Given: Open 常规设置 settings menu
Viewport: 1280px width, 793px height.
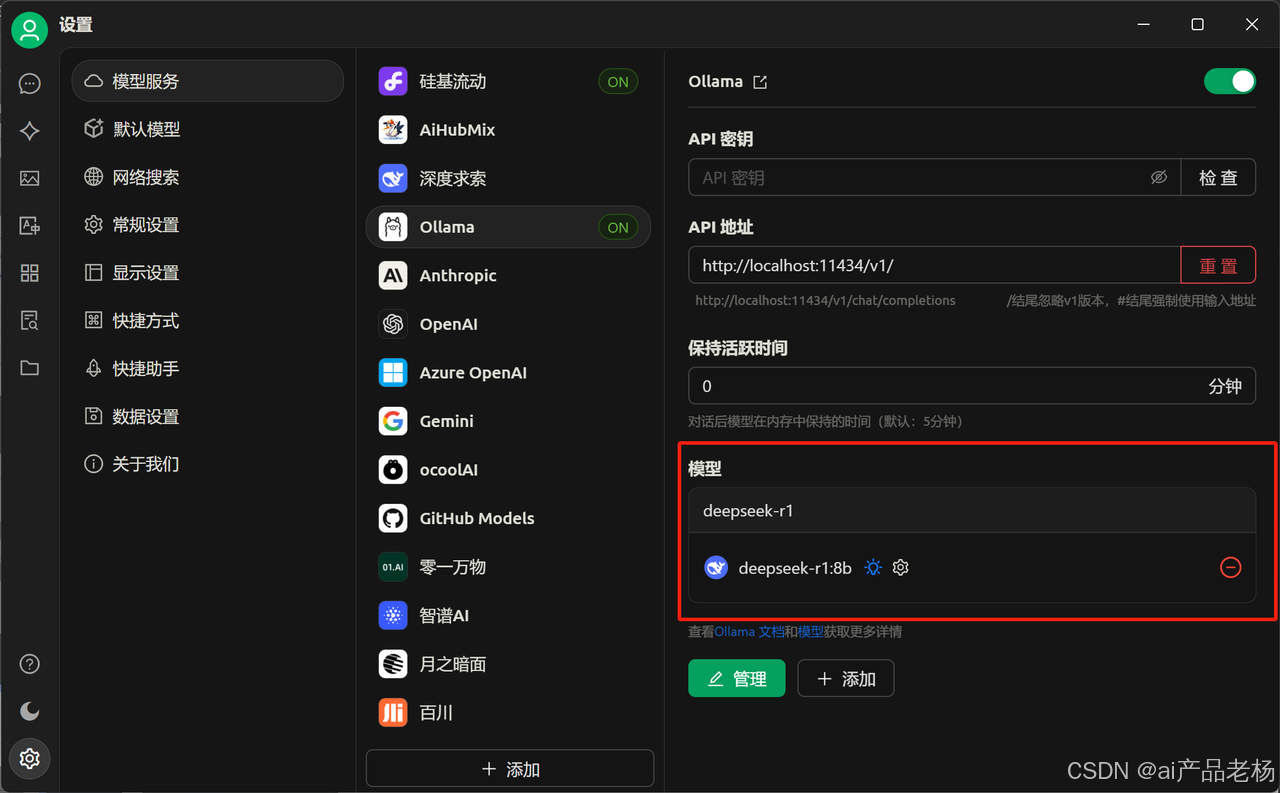Looking at the screenshot, I should click(x=208, y=225).
